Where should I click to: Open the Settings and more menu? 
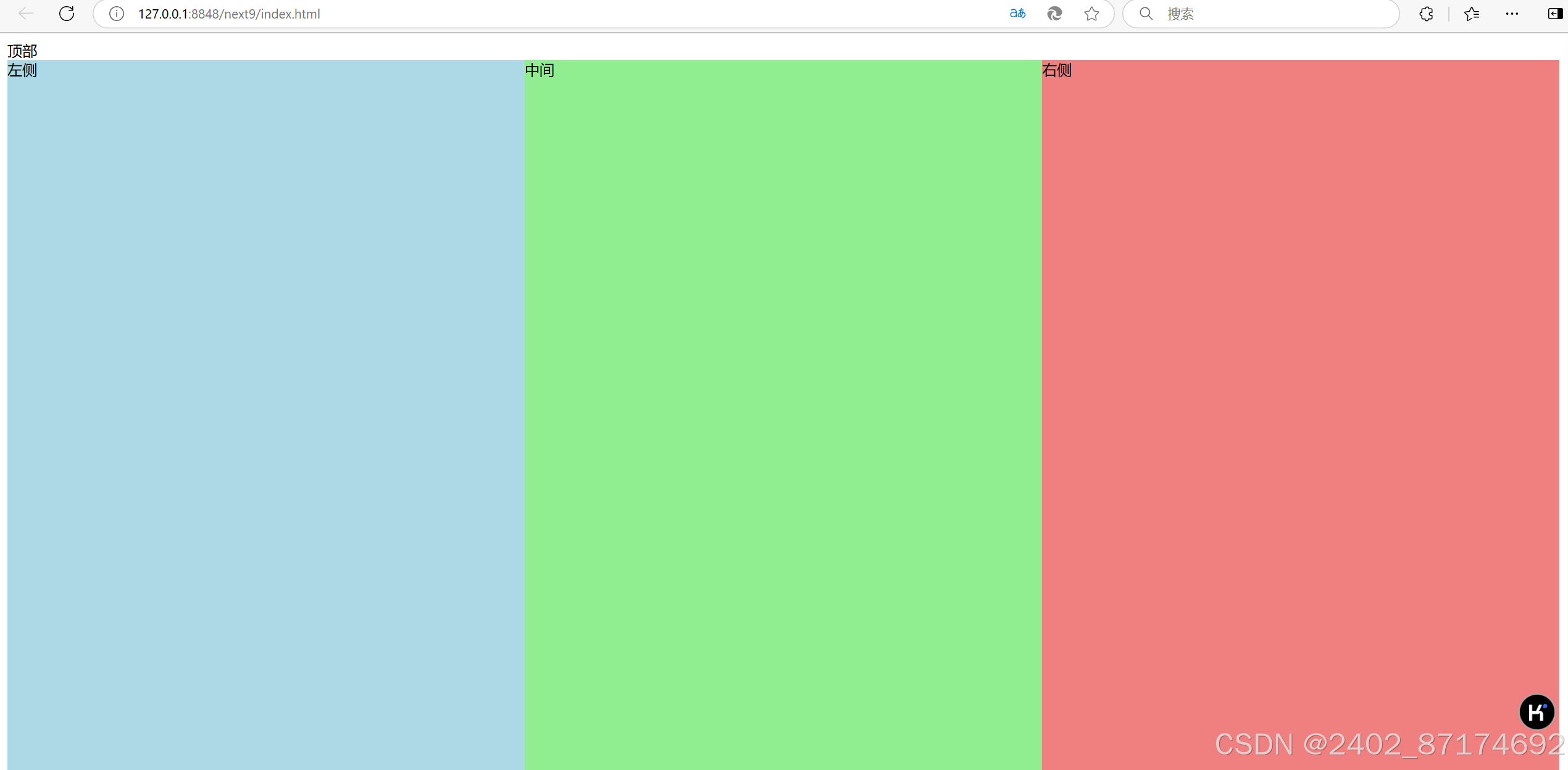pos(1512,14)
